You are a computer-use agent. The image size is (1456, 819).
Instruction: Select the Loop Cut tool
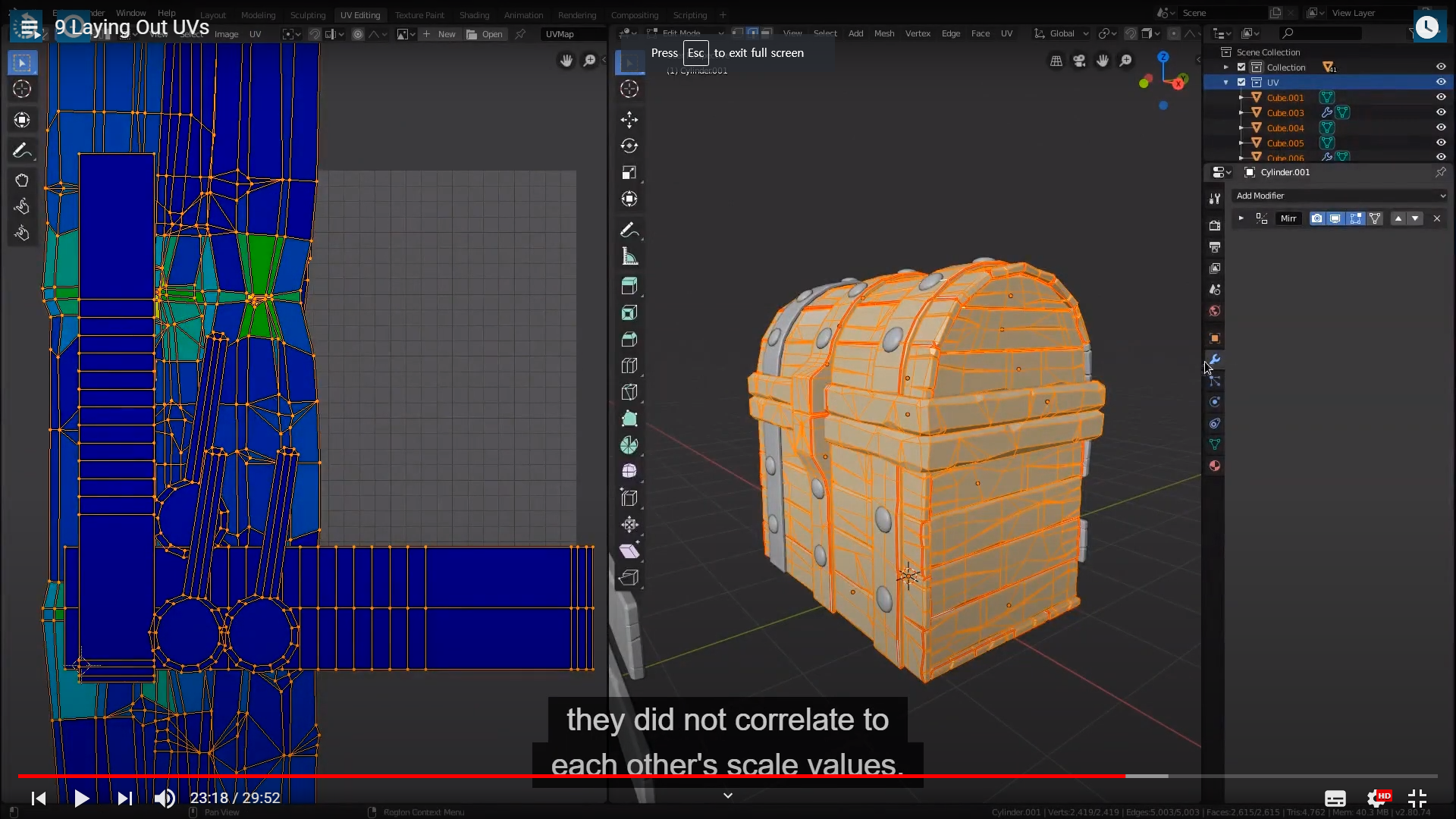pos(629,366)
